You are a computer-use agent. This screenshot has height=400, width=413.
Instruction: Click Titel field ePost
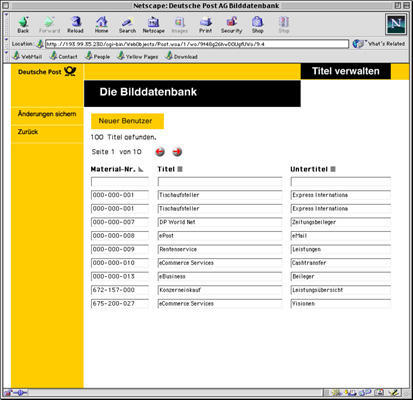pos(220,236)
